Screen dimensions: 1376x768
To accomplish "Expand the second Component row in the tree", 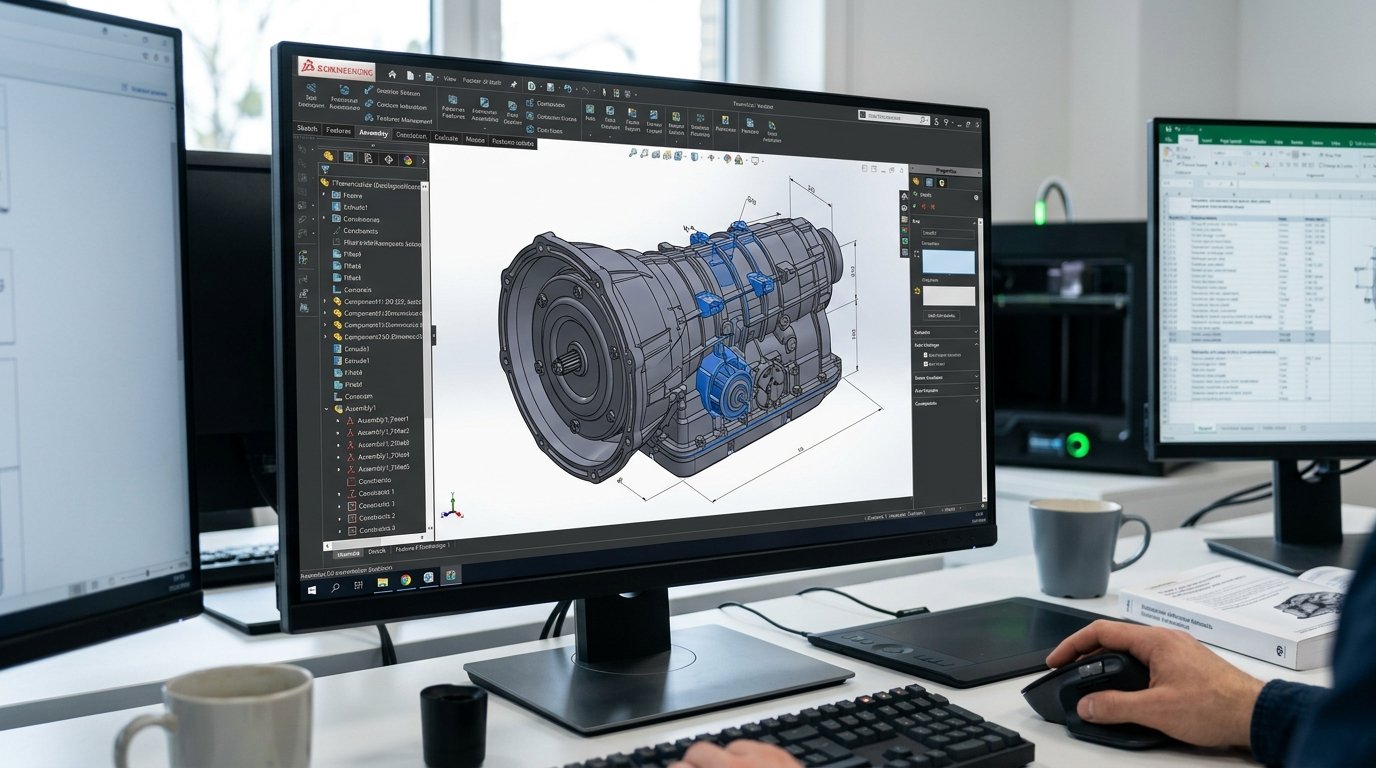I will 325,313.
